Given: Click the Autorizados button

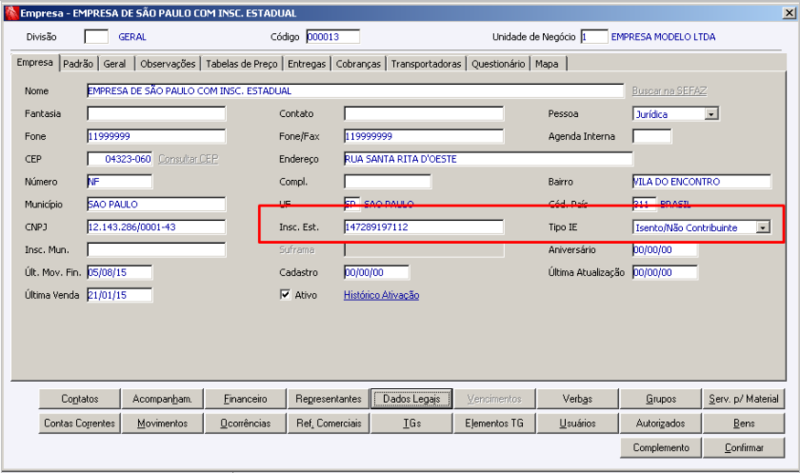Looking at the screenshot, I should 661,423.
